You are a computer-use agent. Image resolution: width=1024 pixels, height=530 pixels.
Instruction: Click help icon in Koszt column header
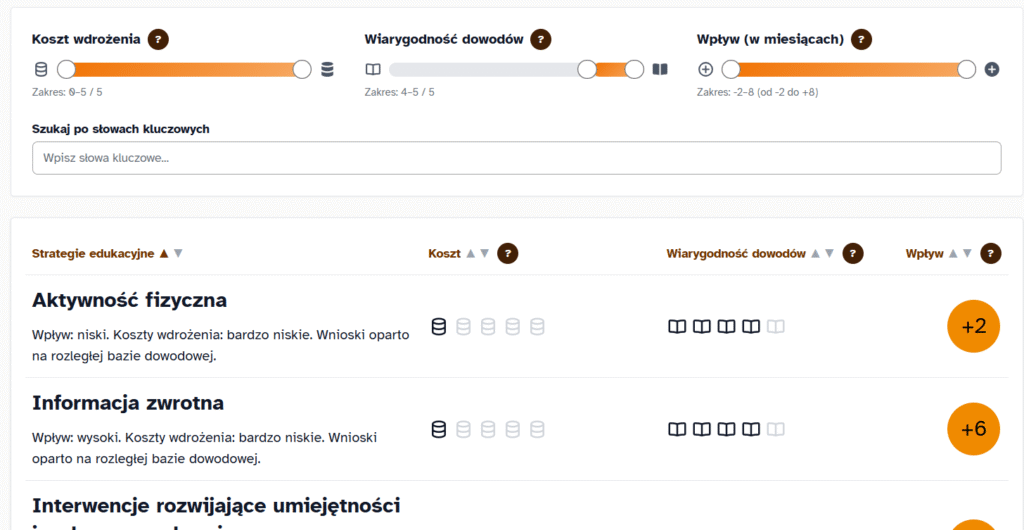click(507, 254)
